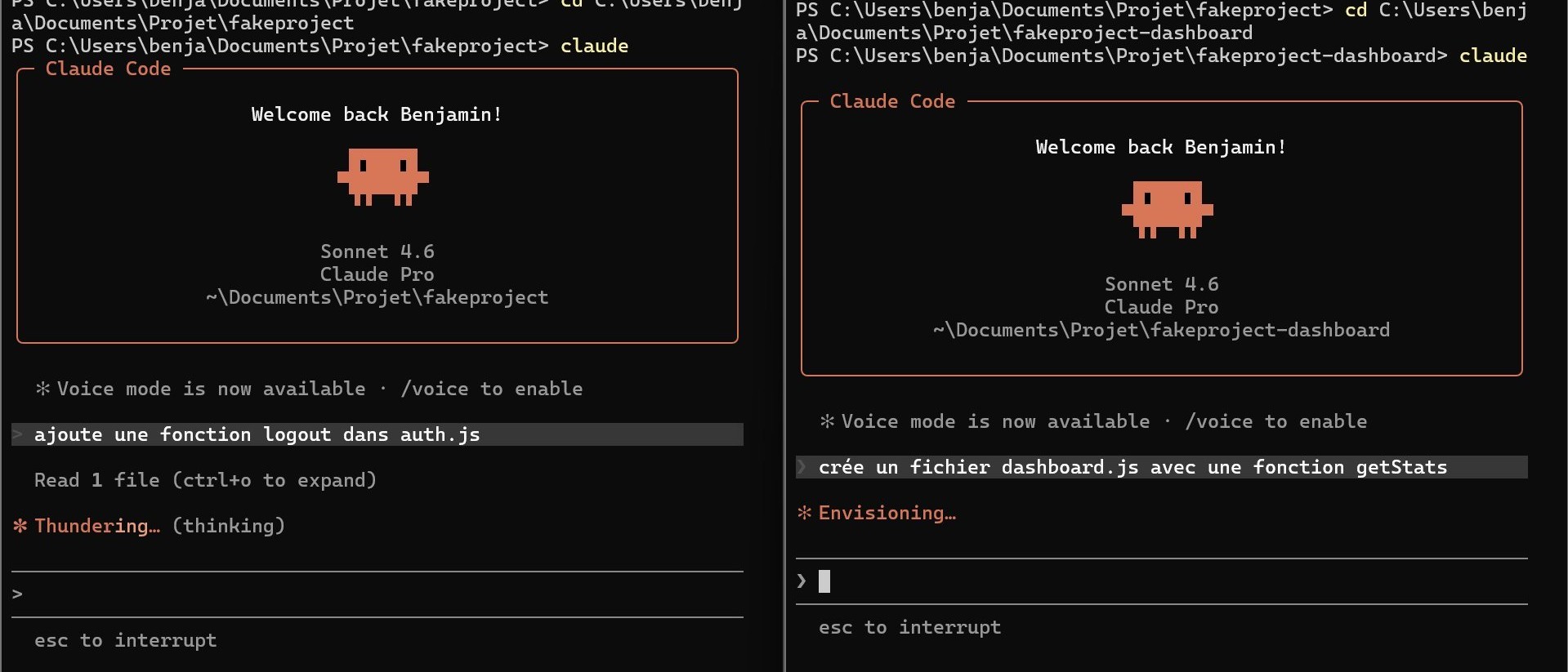Click the spinner asterisk beside 'Thundering…'
This screenshot has height=672, width=1568.
coord(20,526)
